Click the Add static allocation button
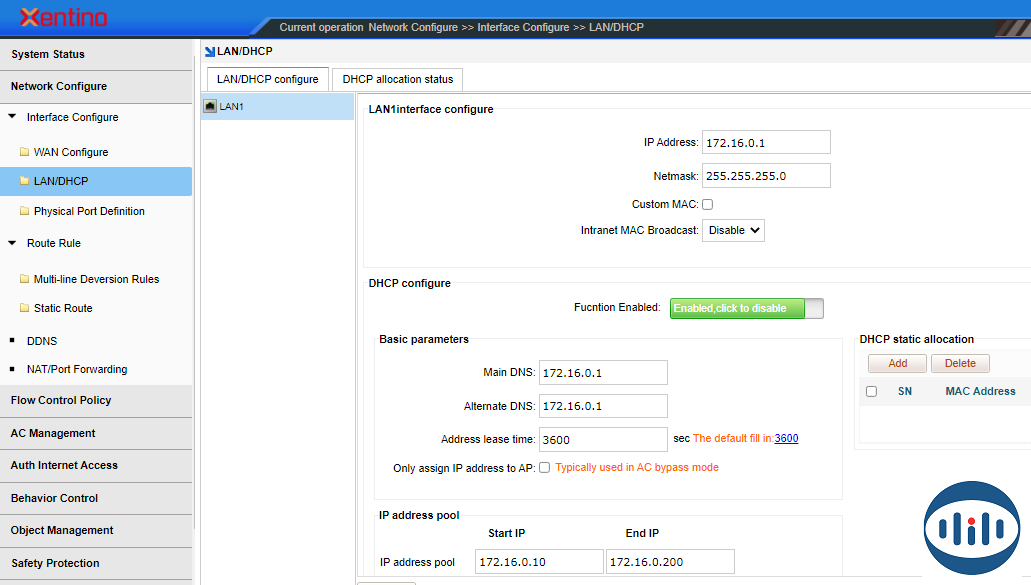The height and width of the screenshot is (585, 1031). [897, 363]
